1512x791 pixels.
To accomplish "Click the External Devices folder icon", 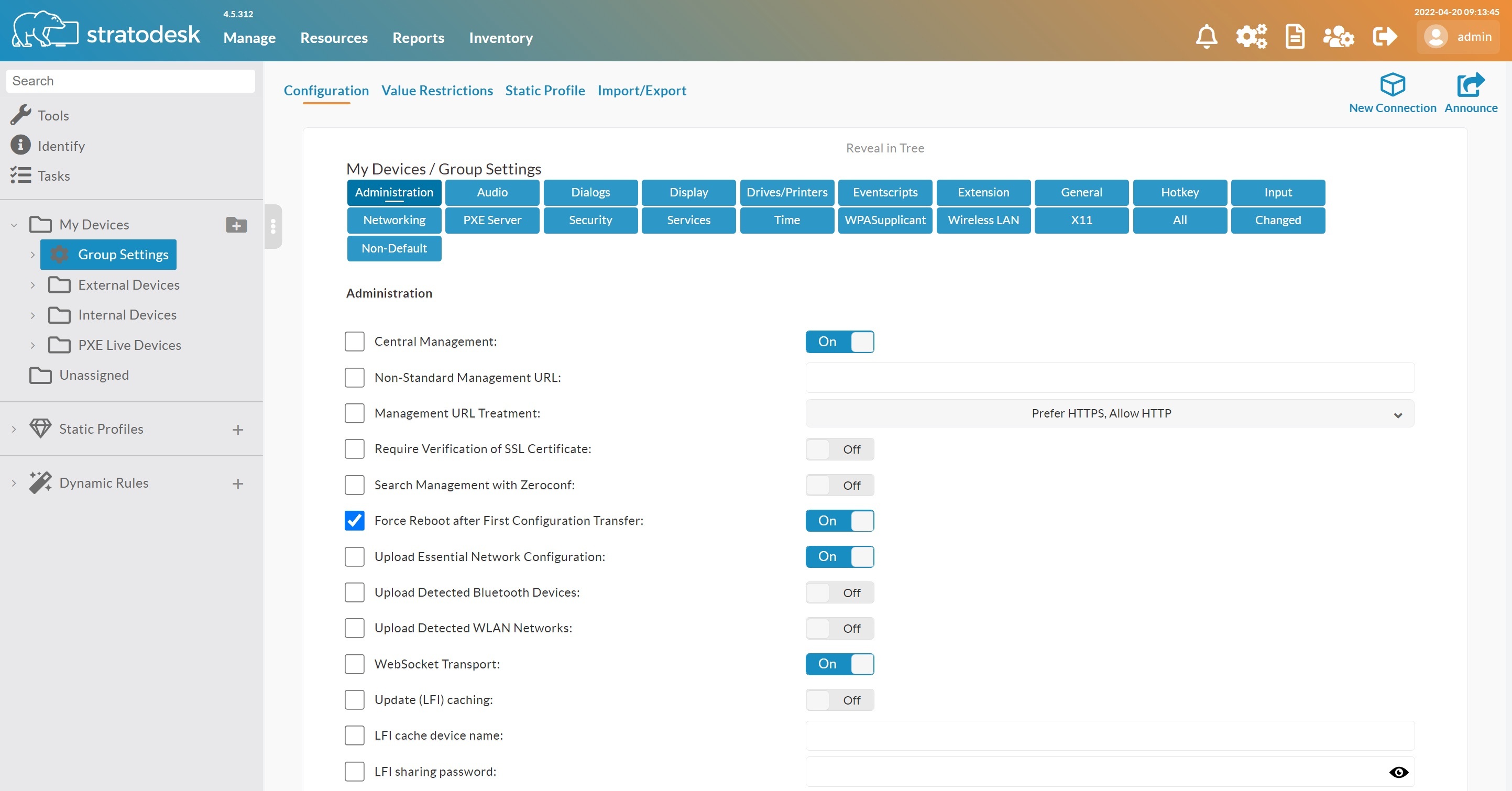I will coord(59,284).
